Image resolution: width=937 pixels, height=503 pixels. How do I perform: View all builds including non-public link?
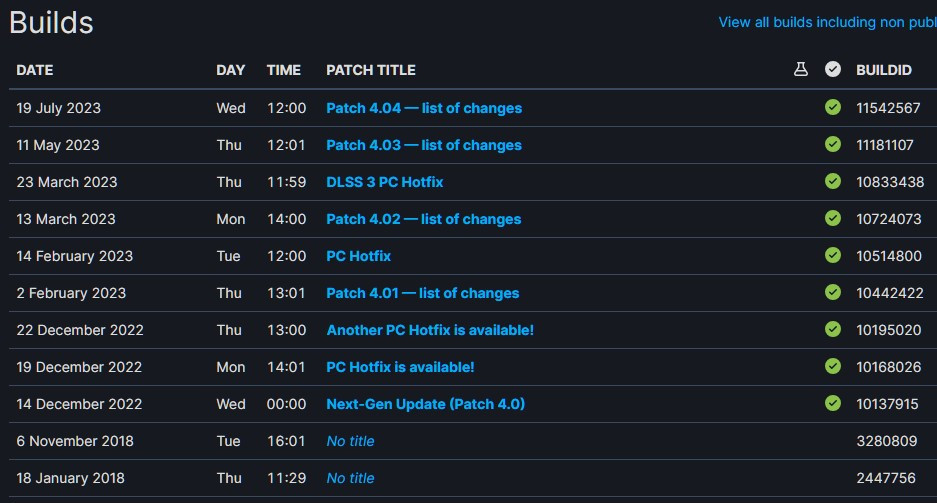coord(827,22)
